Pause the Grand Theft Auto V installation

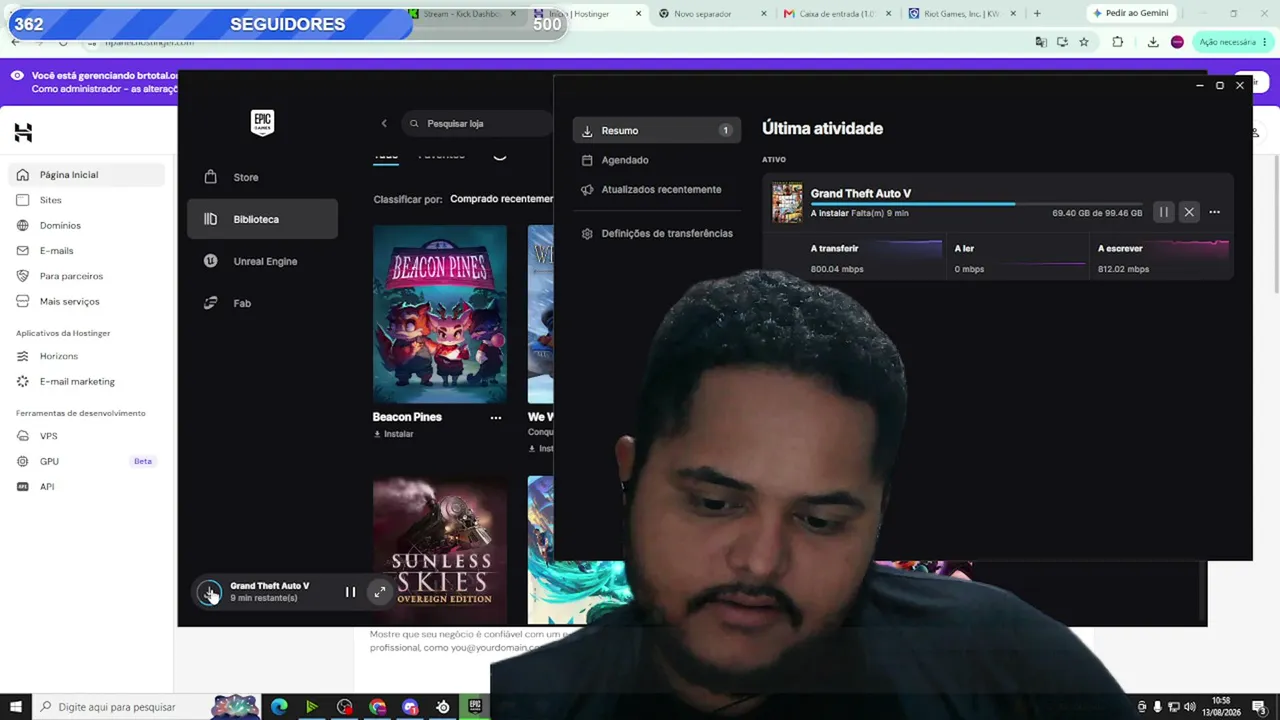(x=1164, y=212)
